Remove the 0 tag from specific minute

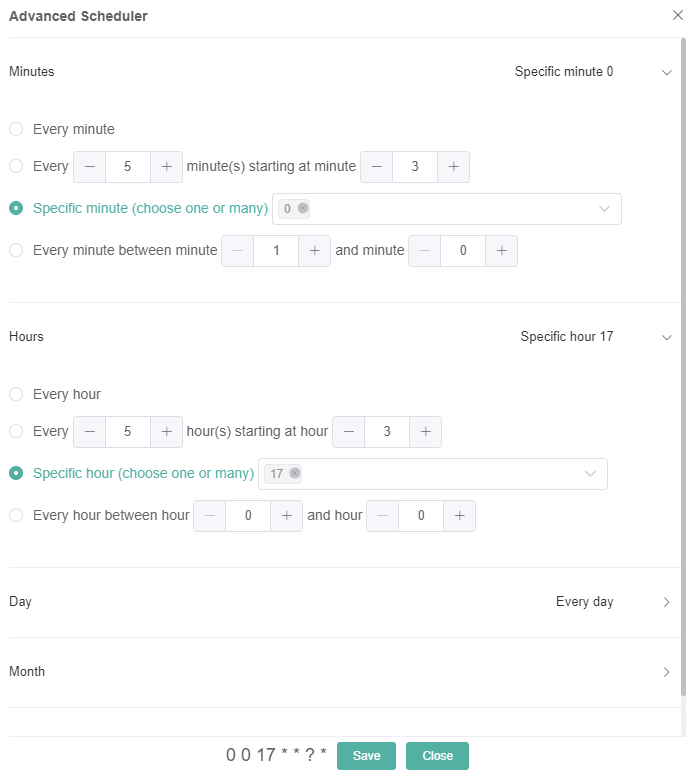pos(303,209)
